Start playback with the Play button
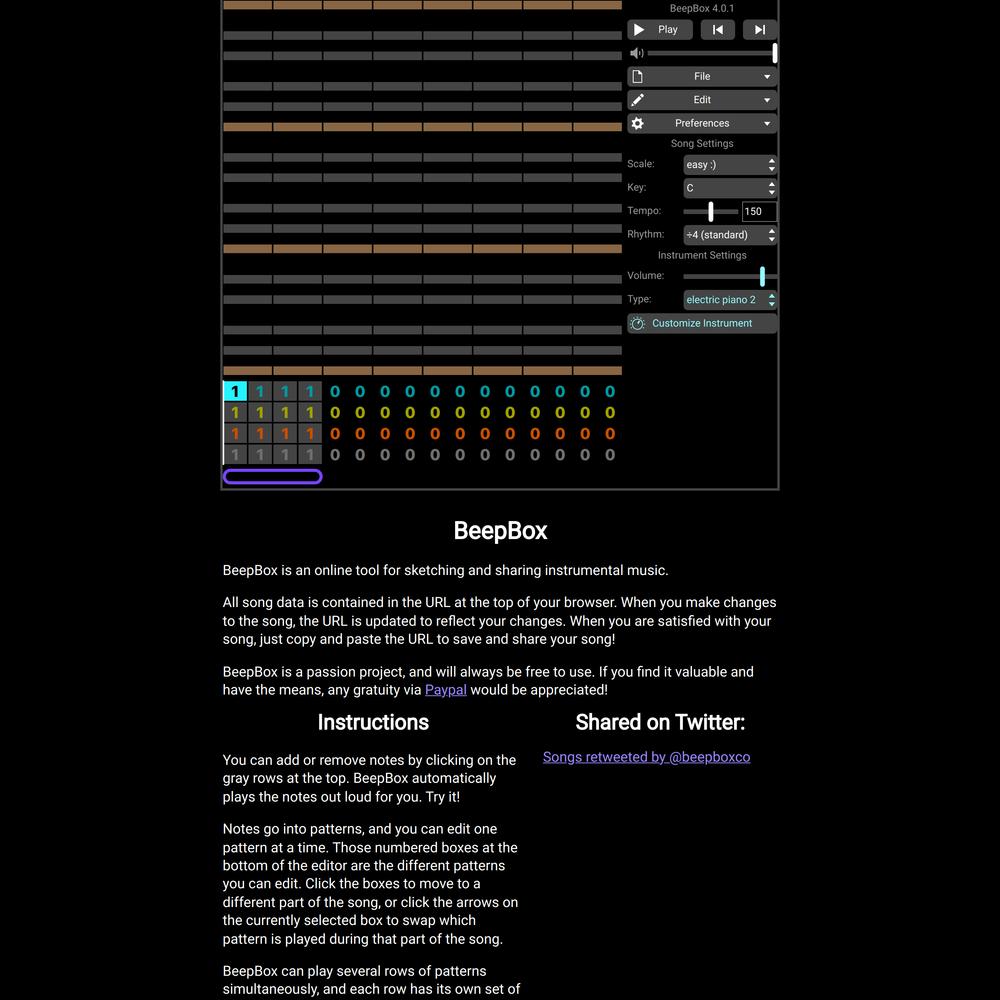Viewport: 1000px width, 1000px height. [x=659, y=29]
